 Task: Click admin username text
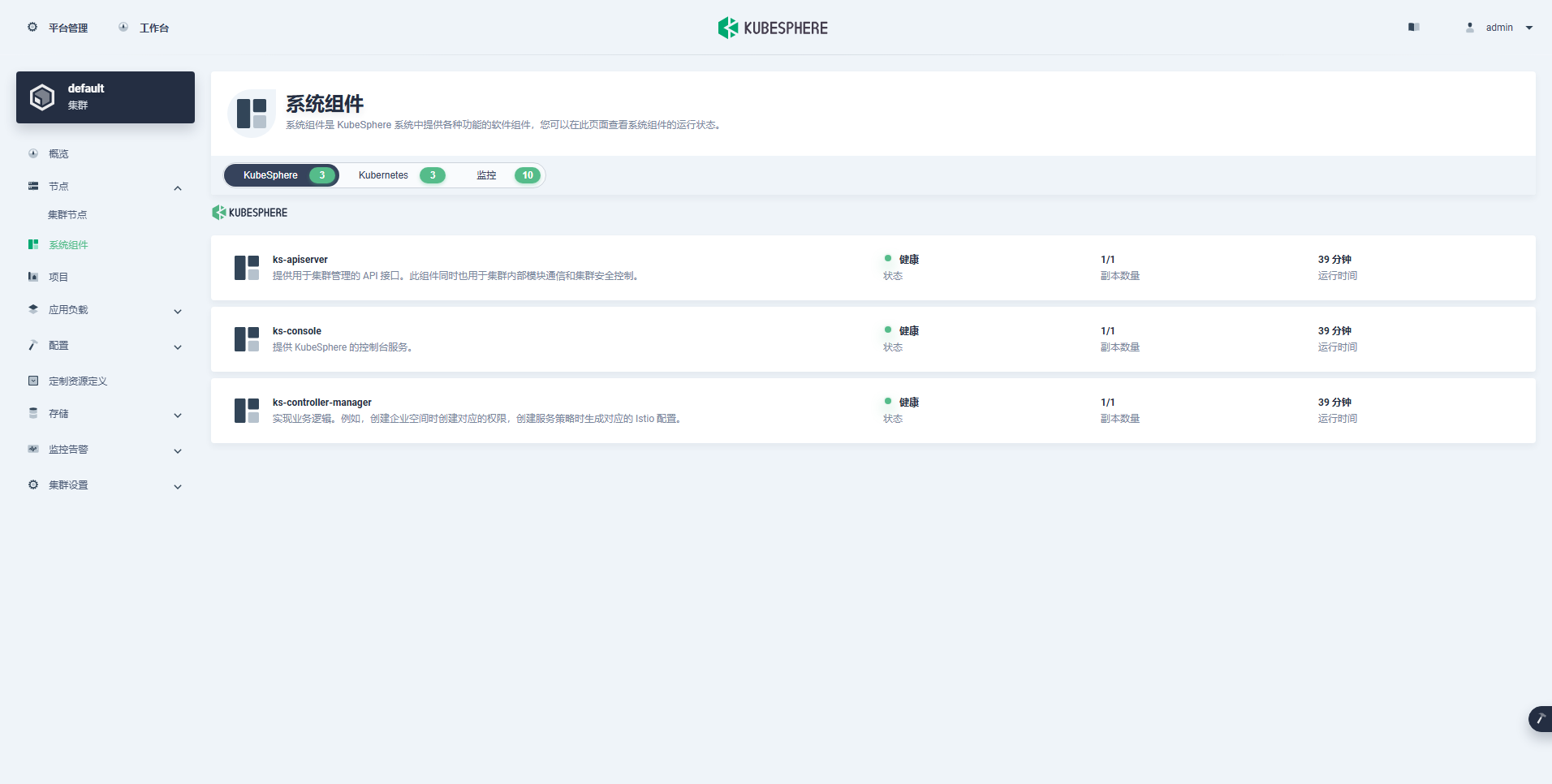1499,28
